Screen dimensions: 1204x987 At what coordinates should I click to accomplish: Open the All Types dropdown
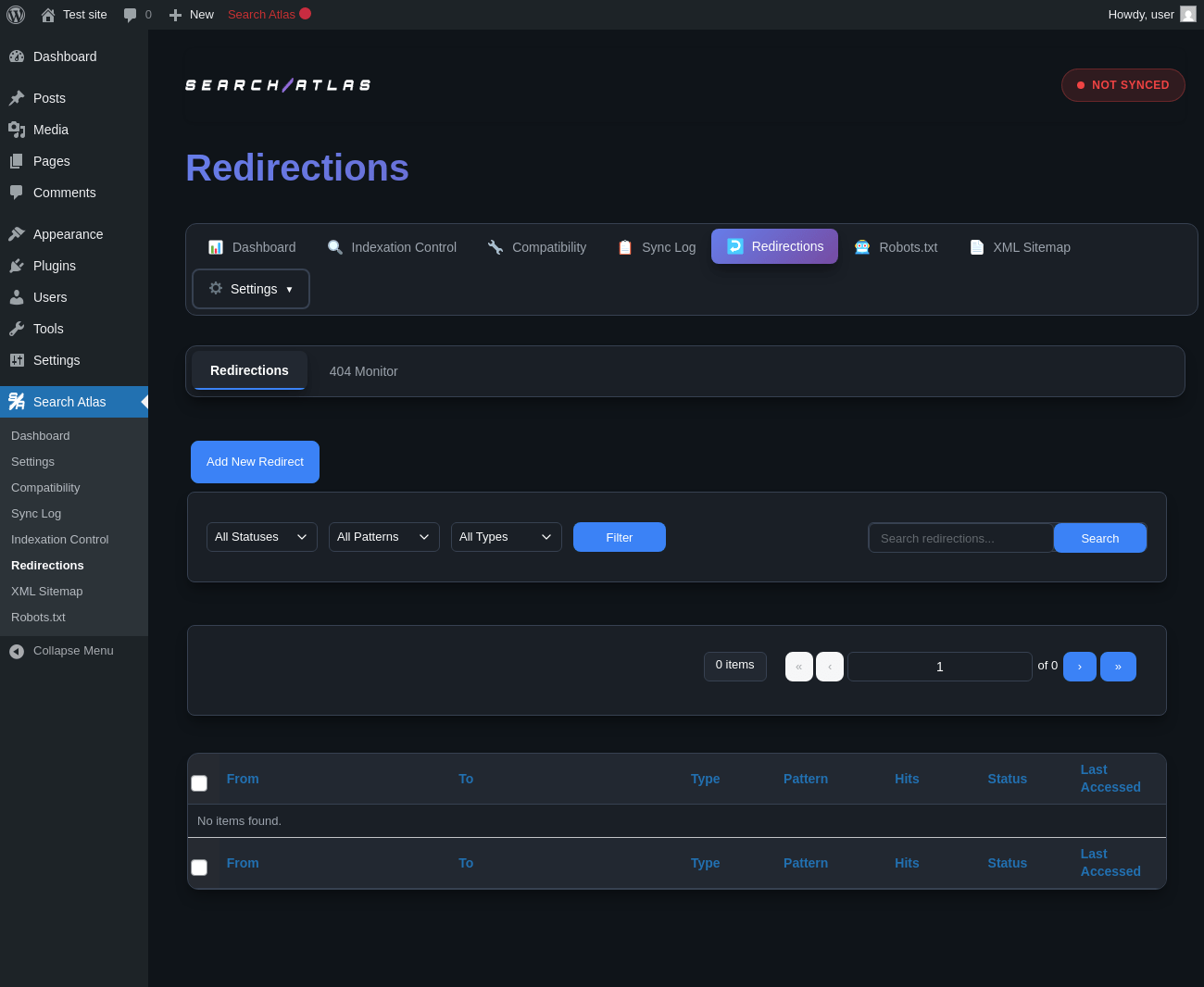pyautogui.click(x=507, y=537)
